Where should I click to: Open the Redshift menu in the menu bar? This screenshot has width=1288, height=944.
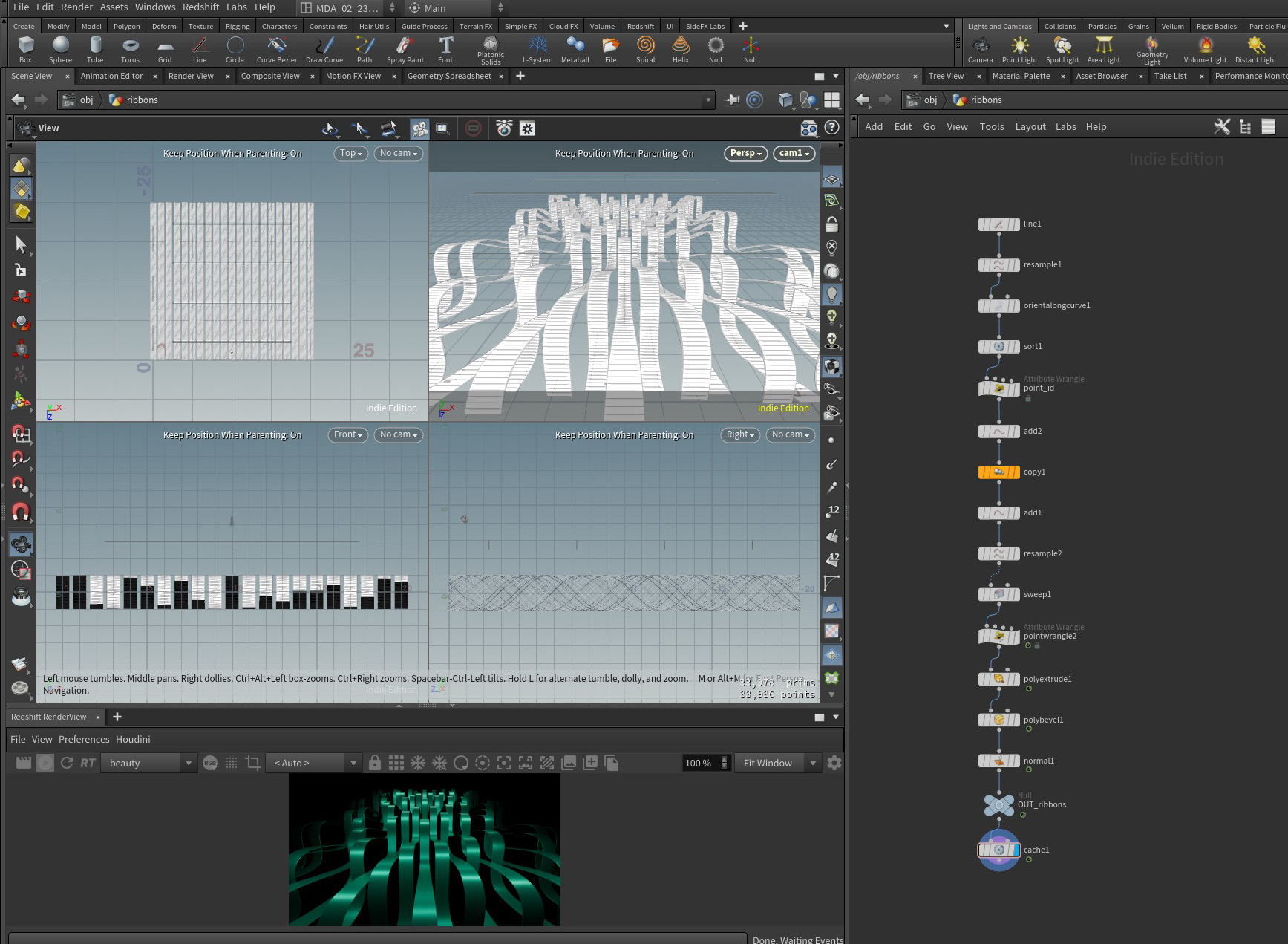point(200,7)
